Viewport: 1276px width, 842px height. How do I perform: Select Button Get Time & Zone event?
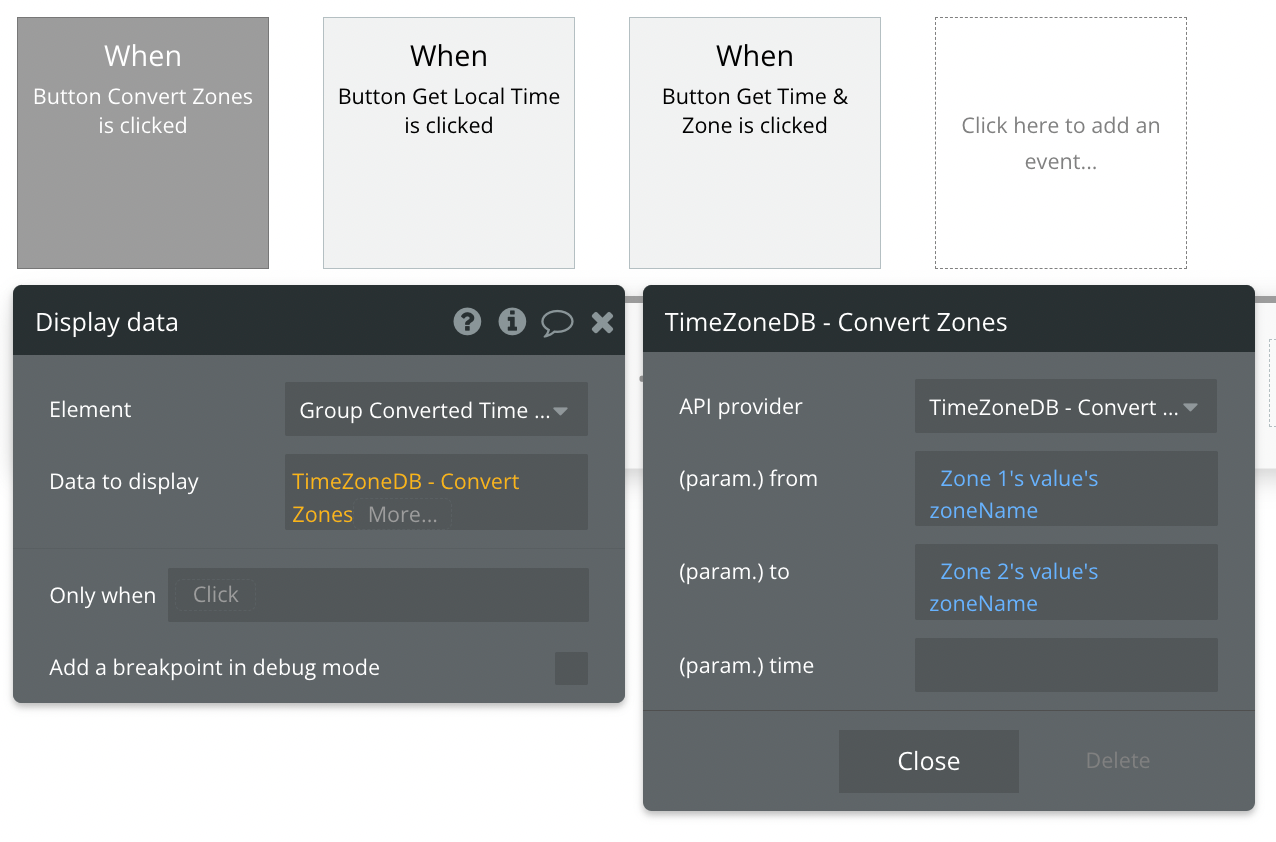(755, 143)
